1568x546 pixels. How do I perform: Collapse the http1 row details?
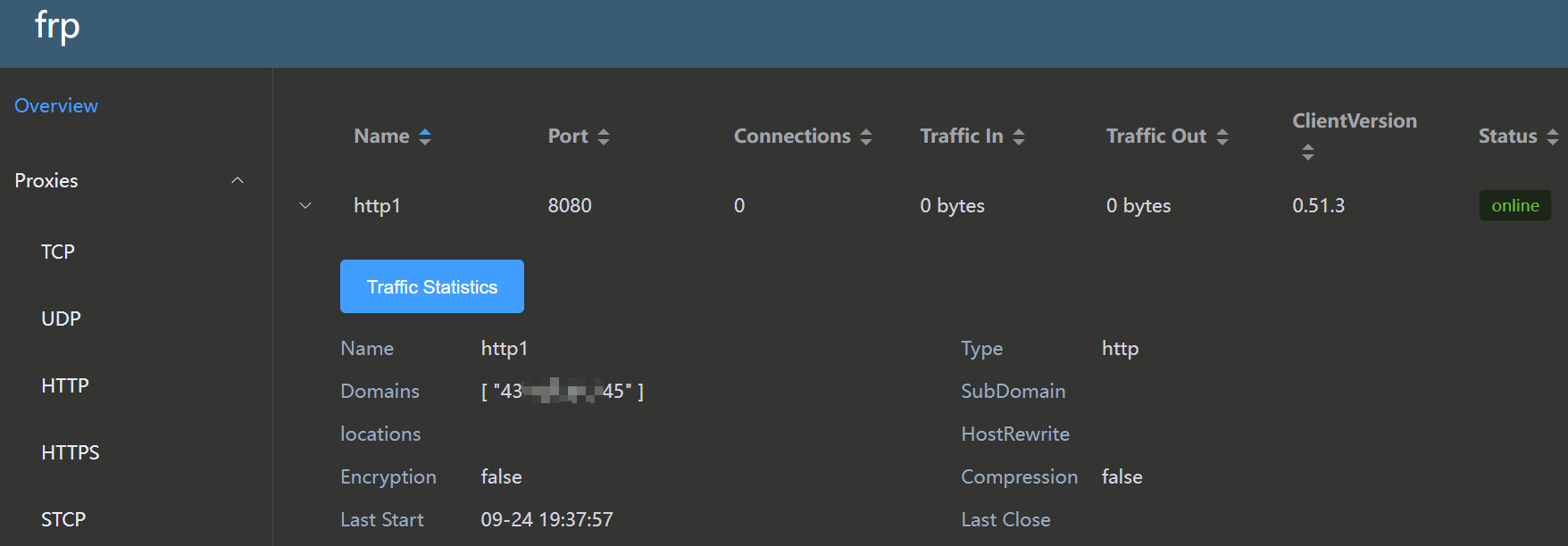[305, 206]
